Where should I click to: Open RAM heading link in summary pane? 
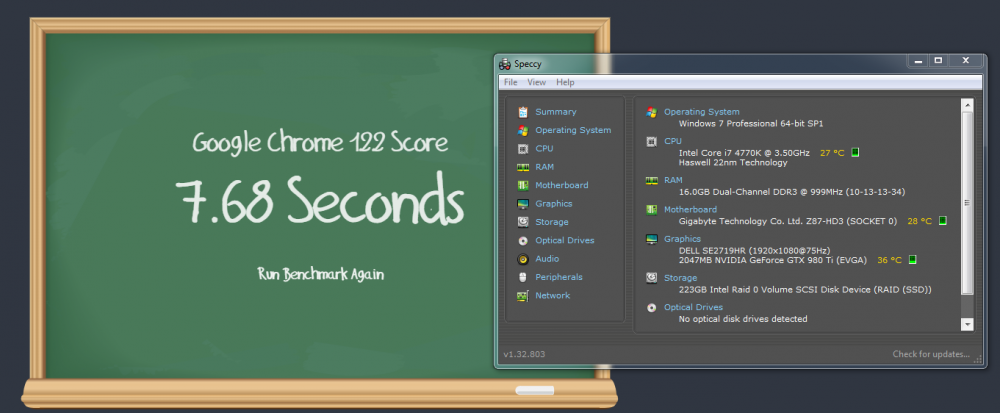click(x=673, y=180)
